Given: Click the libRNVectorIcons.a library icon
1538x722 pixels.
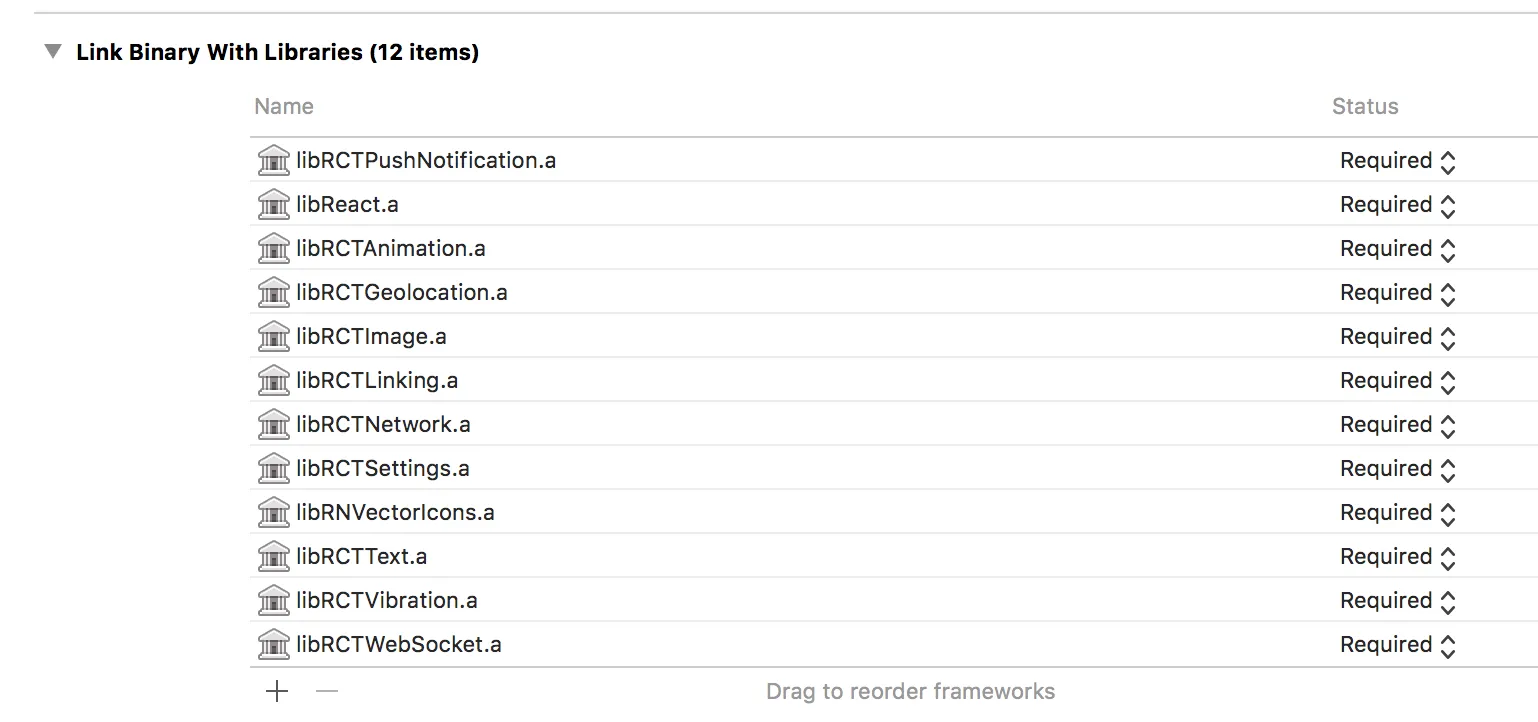Looking at the screenshot, I should pos(273,513).
